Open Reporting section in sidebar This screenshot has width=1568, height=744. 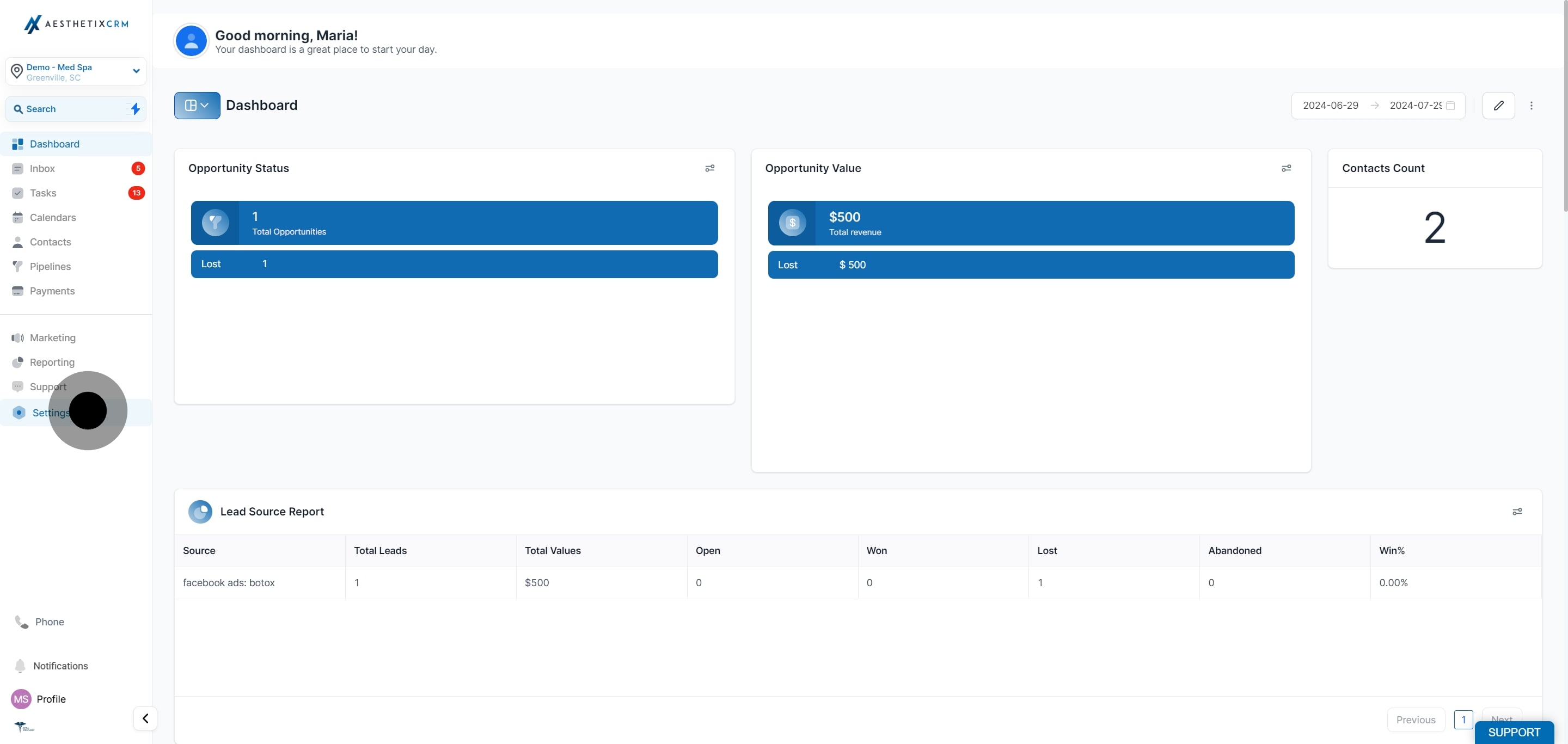(x=52, y=362)
